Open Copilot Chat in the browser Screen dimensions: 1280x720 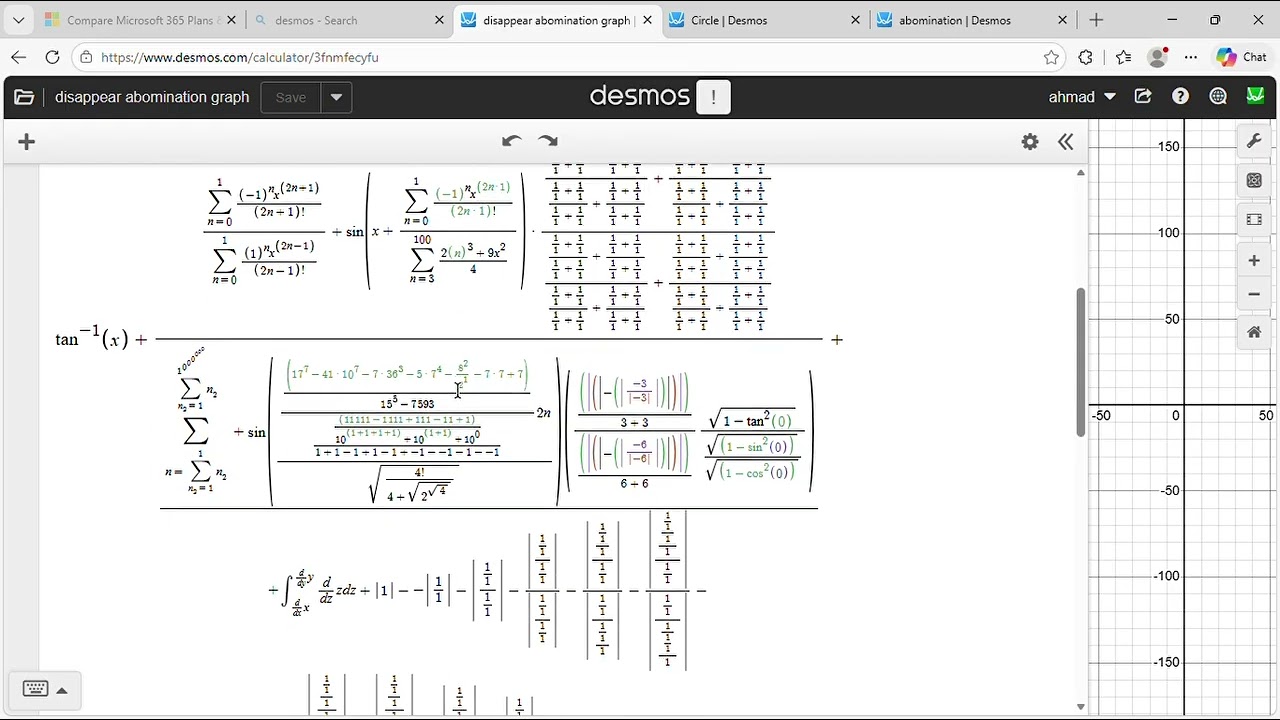(1241, 58)
